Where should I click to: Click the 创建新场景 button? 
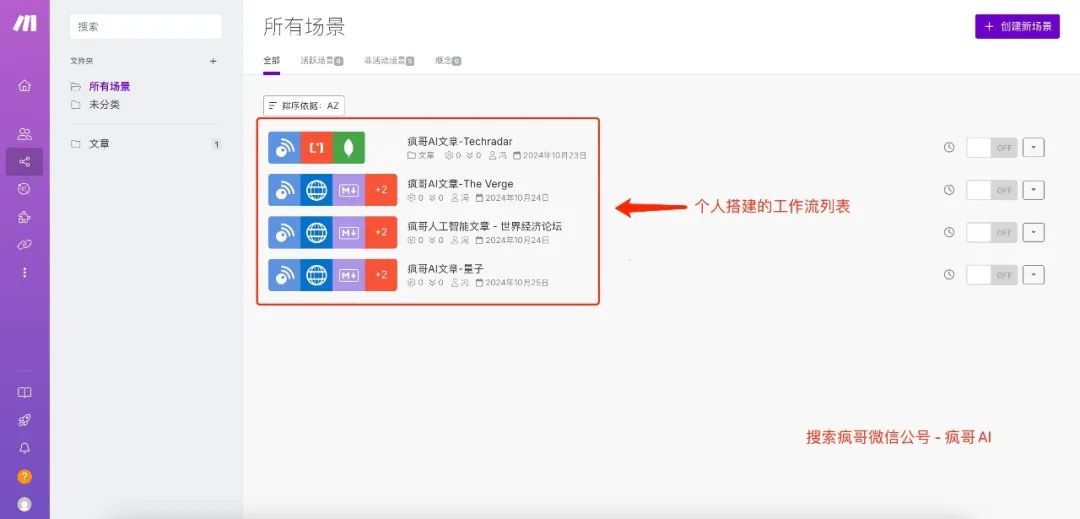1017,26
